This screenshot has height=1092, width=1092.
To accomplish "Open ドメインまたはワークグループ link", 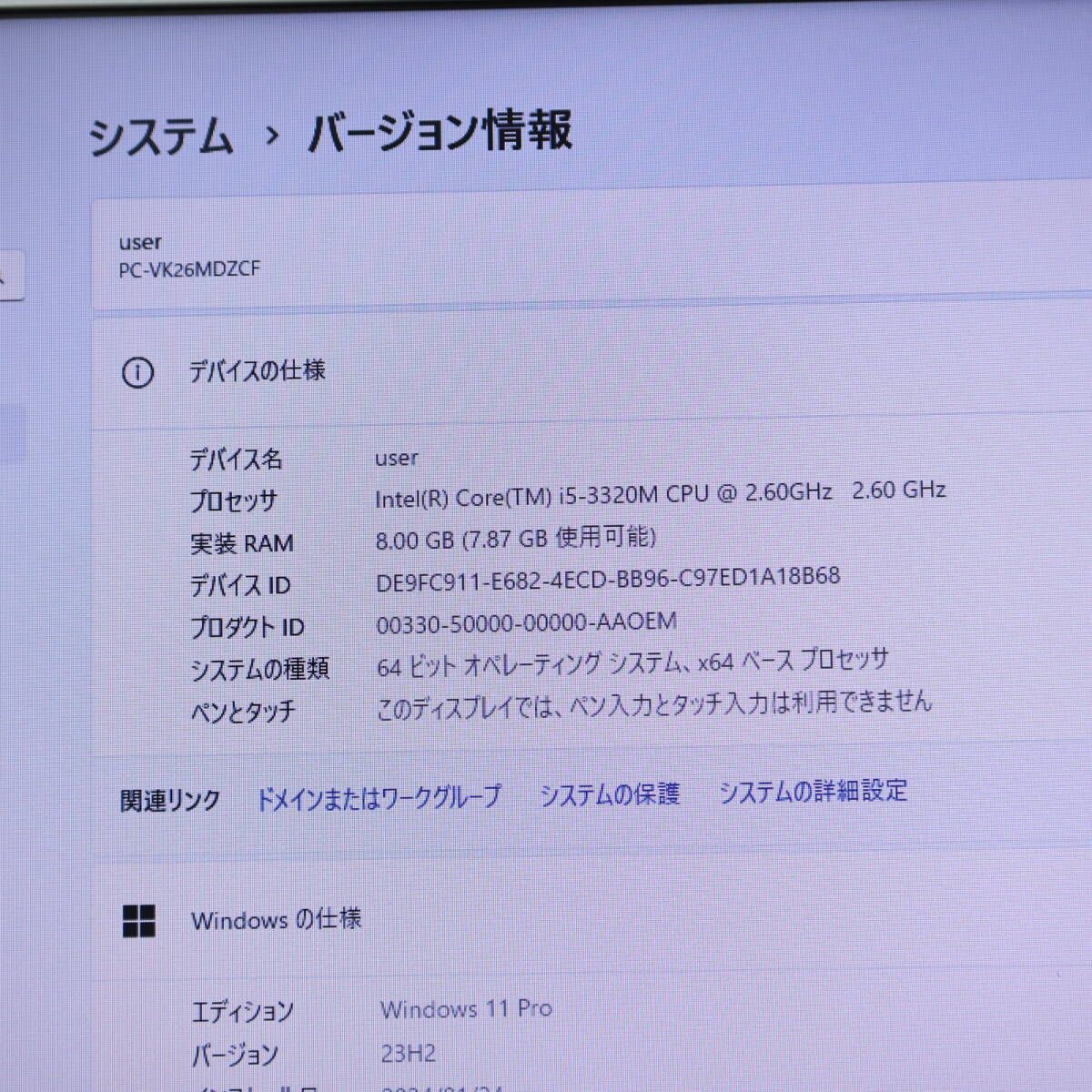I will click(x=379, y=797).
